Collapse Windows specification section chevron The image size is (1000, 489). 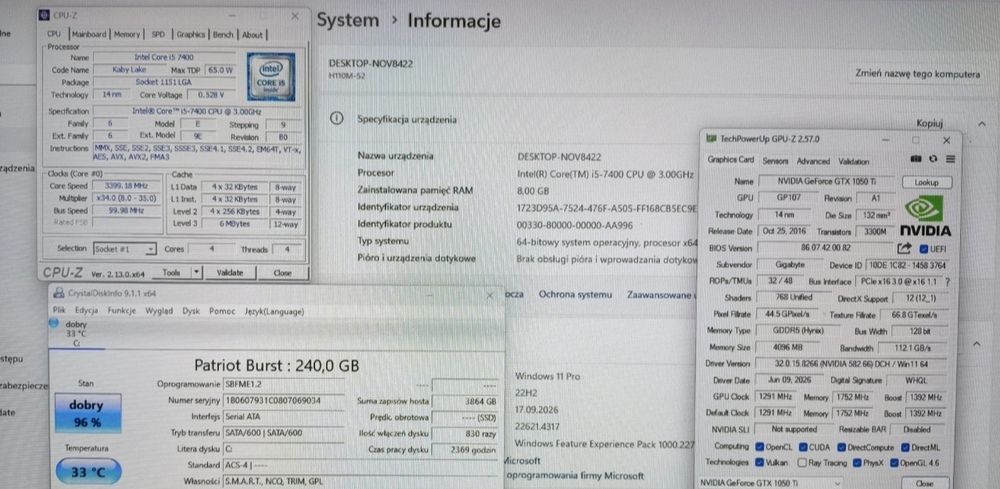pyautogui.click(x=976, y=344)
